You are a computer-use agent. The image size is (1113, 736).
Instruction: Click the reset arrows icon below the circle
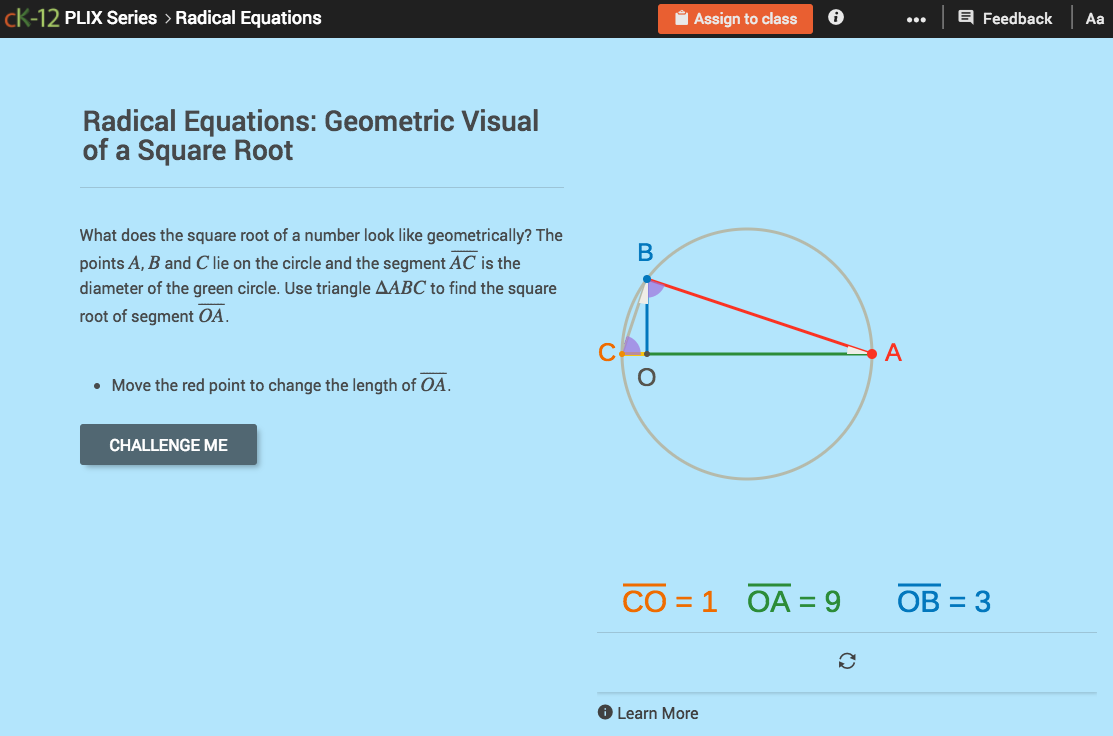click(846, 661)
